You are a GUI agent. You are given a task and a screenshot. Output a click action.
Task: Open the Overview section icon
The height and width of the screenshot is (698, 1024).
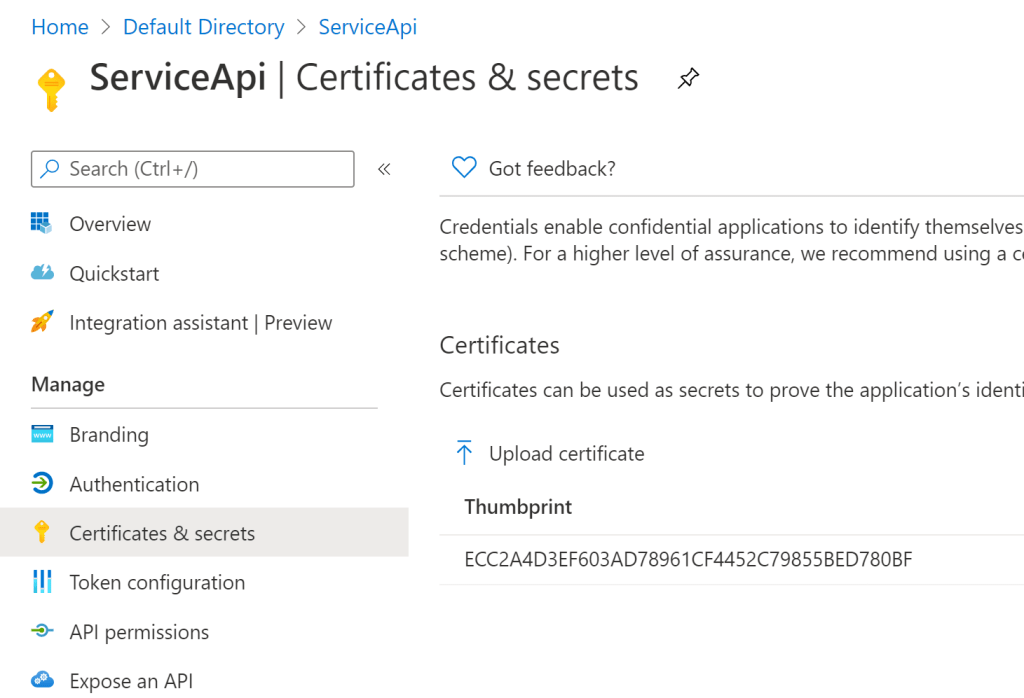point(45,223)
